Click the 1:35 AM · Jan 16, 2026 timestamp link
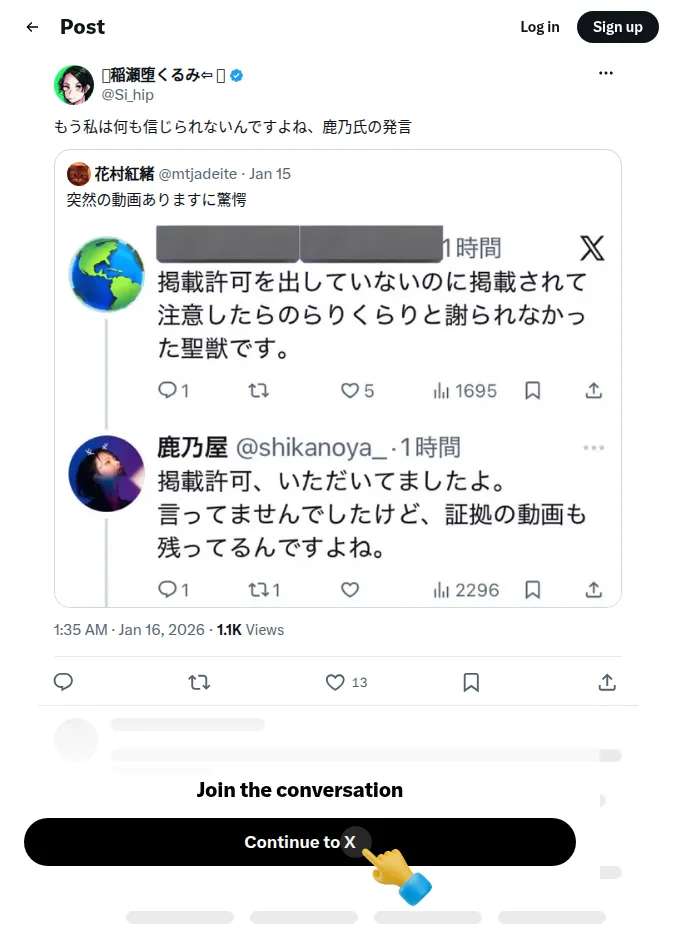 [129, 629]
